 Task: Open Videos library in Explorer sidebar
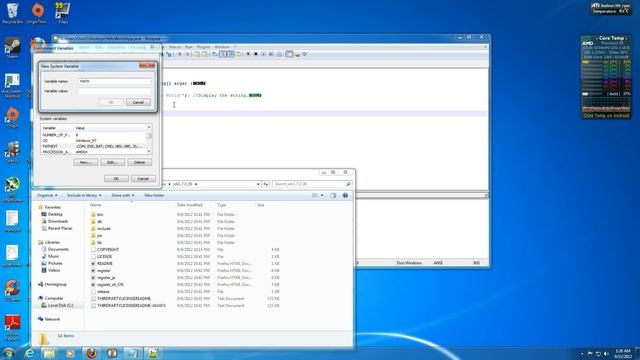click(x=54, y=270)
